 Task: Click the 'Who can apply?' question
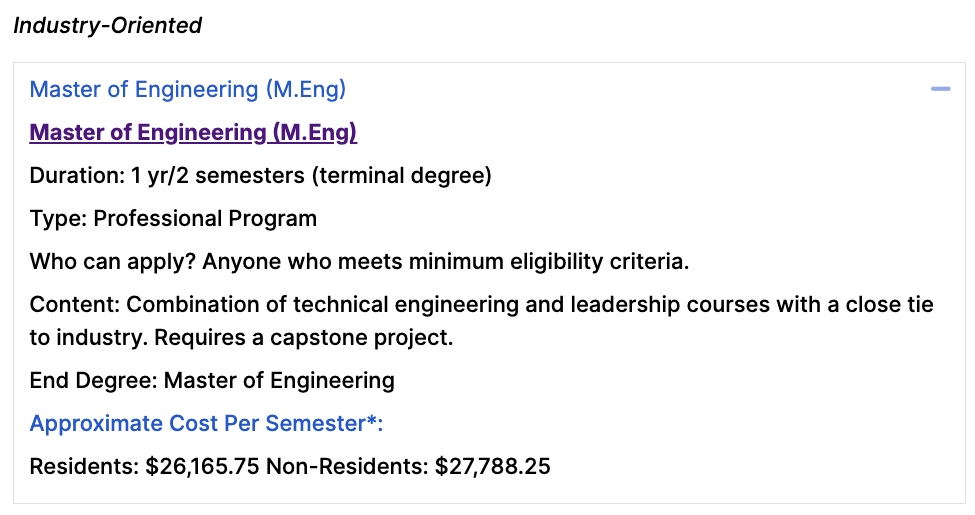click(x=113, y=262)
